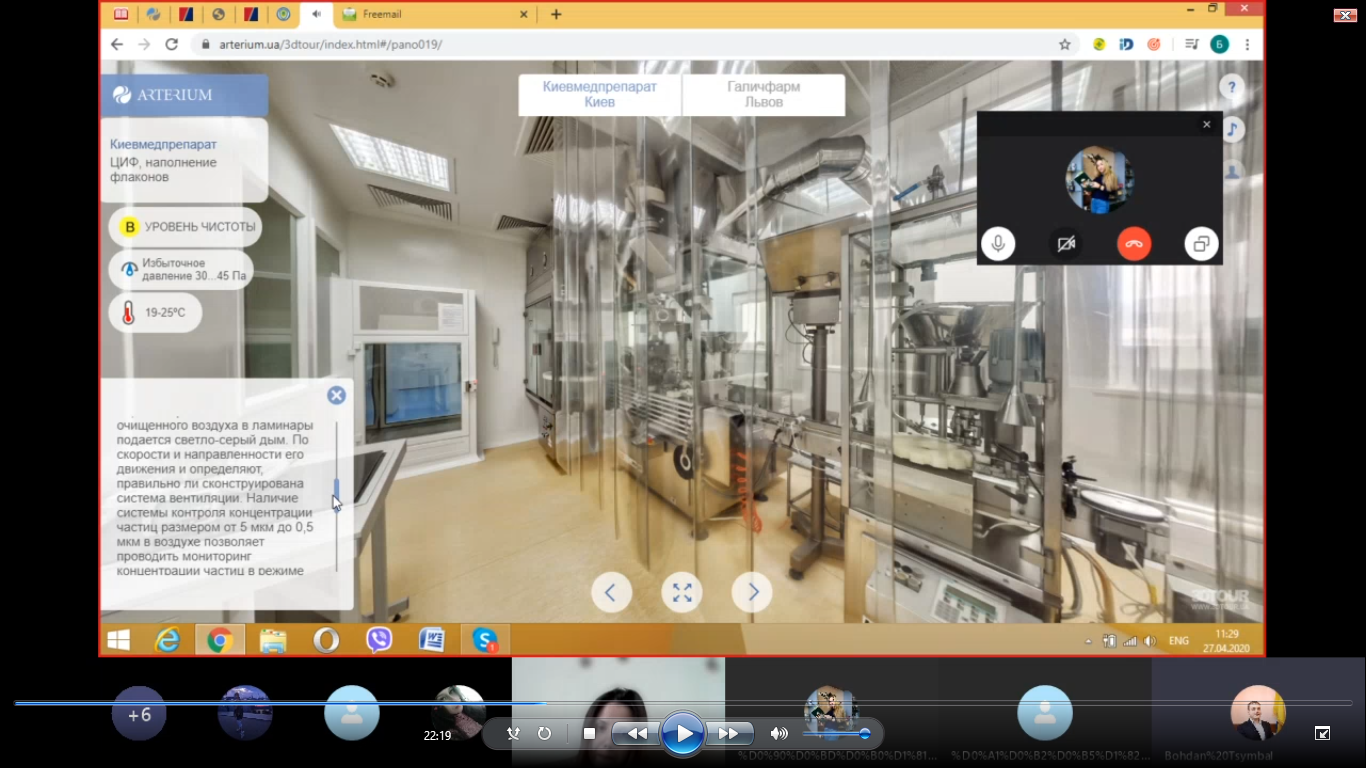The width and height of the screenshot is (1366, 768).
Task: Open Internet Explorer from taskbar
Action: (168, 640)
